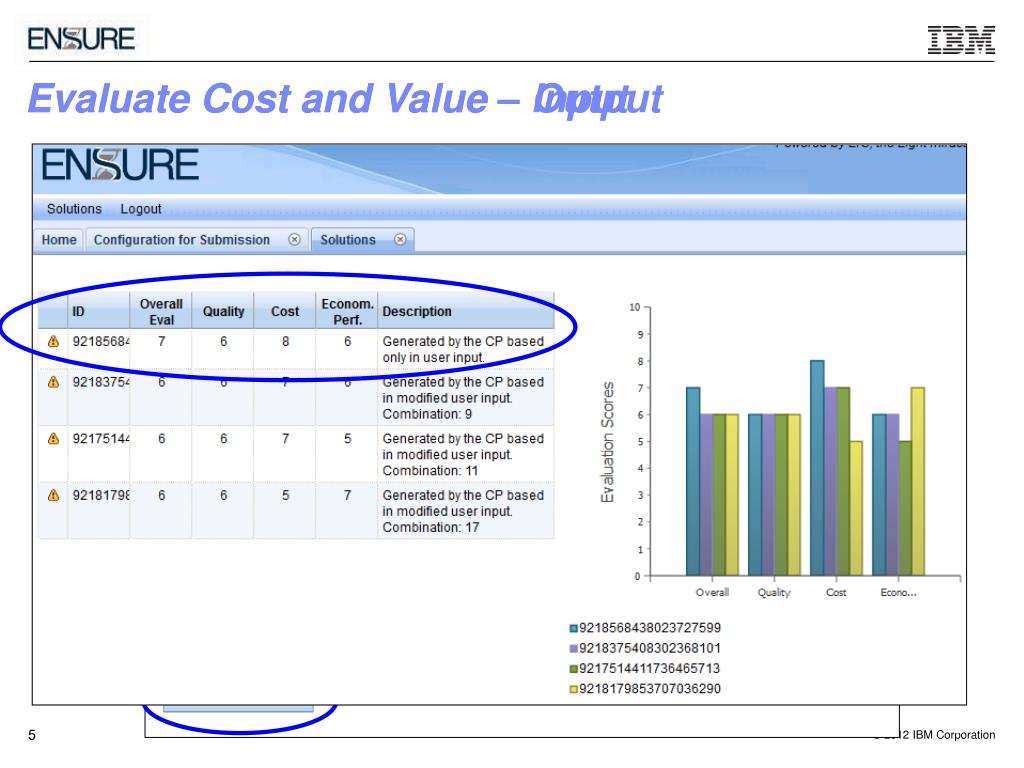Select the tallest blue bar in the Cost group

(x=817, y=468)
